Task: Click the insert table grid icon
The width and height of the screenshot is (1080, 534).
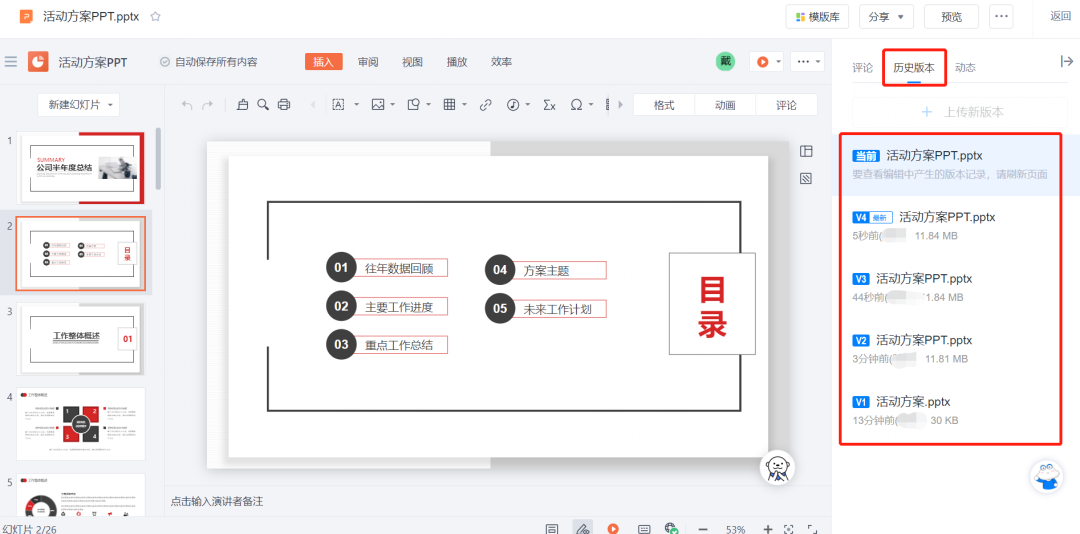Action: pyautogui.click(x=449, y=105)
